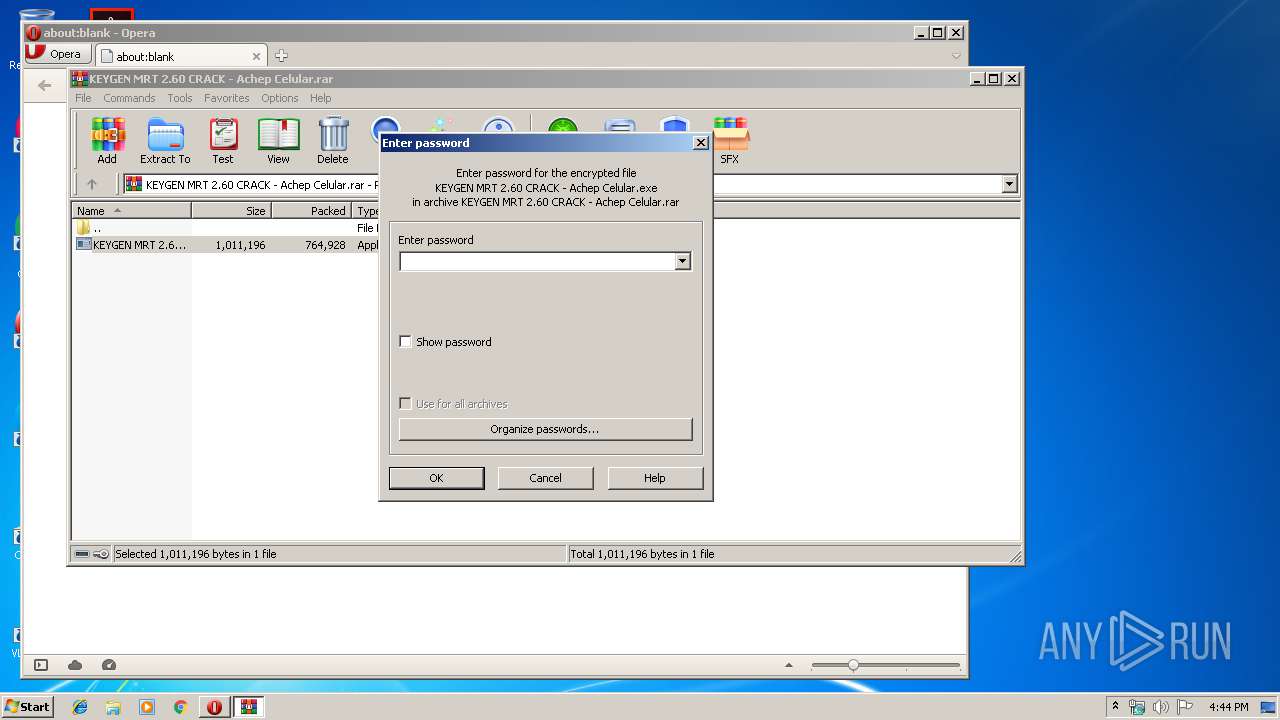This screenshot has width=1280, height=720.
Task: Click the clock showing 4:44 PM
Action: click(x=1228, y=707)
